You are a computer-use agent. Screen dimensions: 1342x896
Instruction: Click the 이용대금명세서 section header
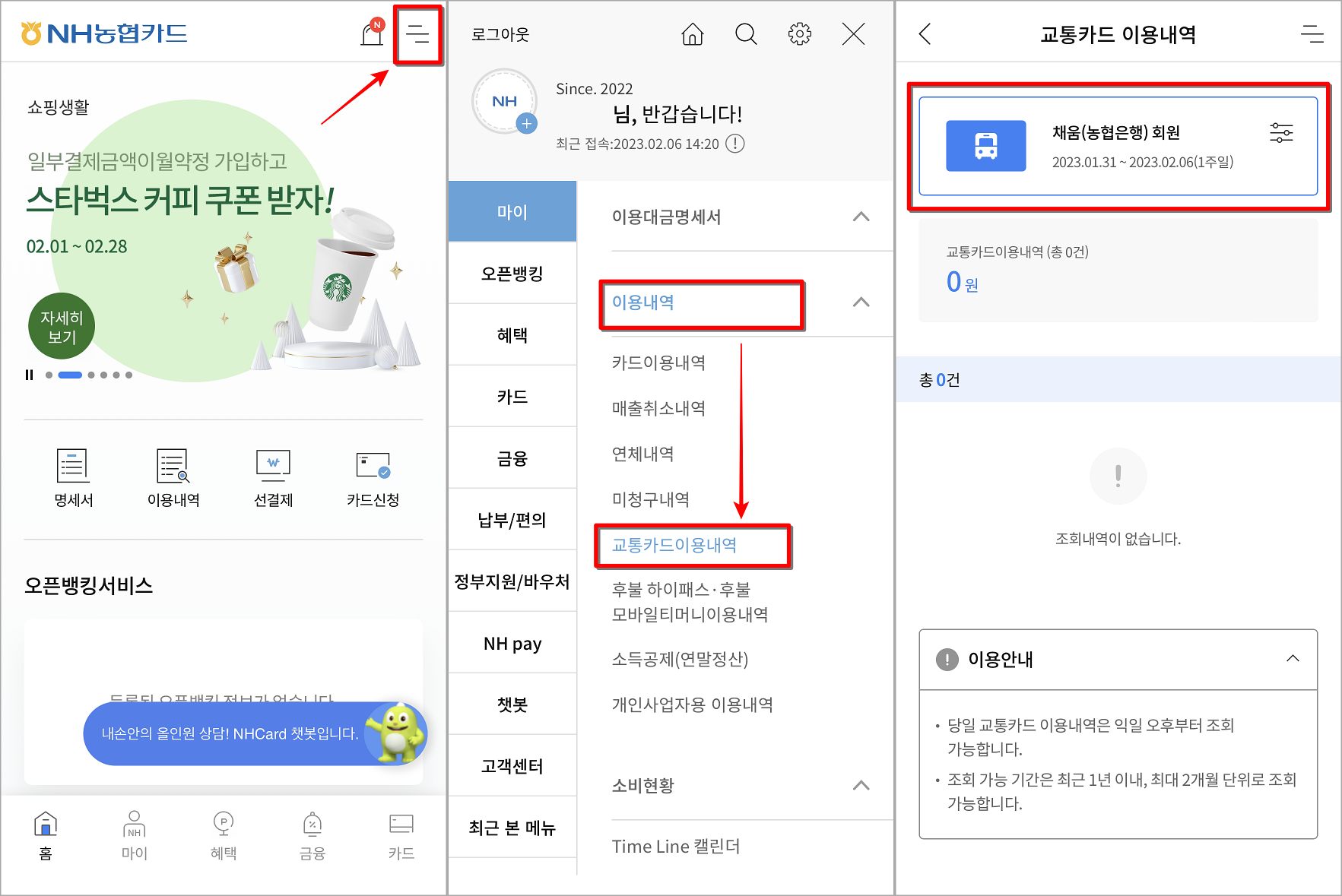click(666, 217)
